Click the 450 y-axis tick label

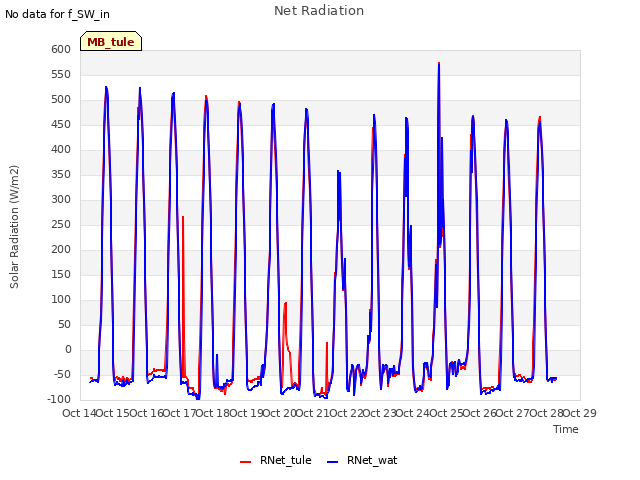(61, 124)
